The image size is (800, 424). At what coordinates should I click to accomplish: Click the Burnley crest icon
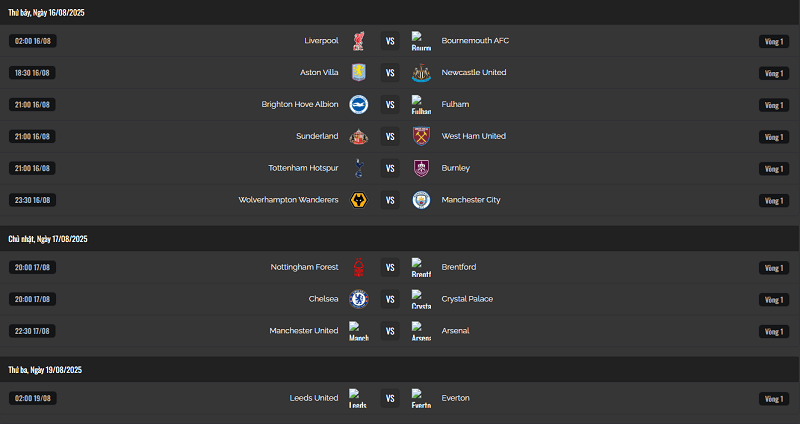[421, 168]
